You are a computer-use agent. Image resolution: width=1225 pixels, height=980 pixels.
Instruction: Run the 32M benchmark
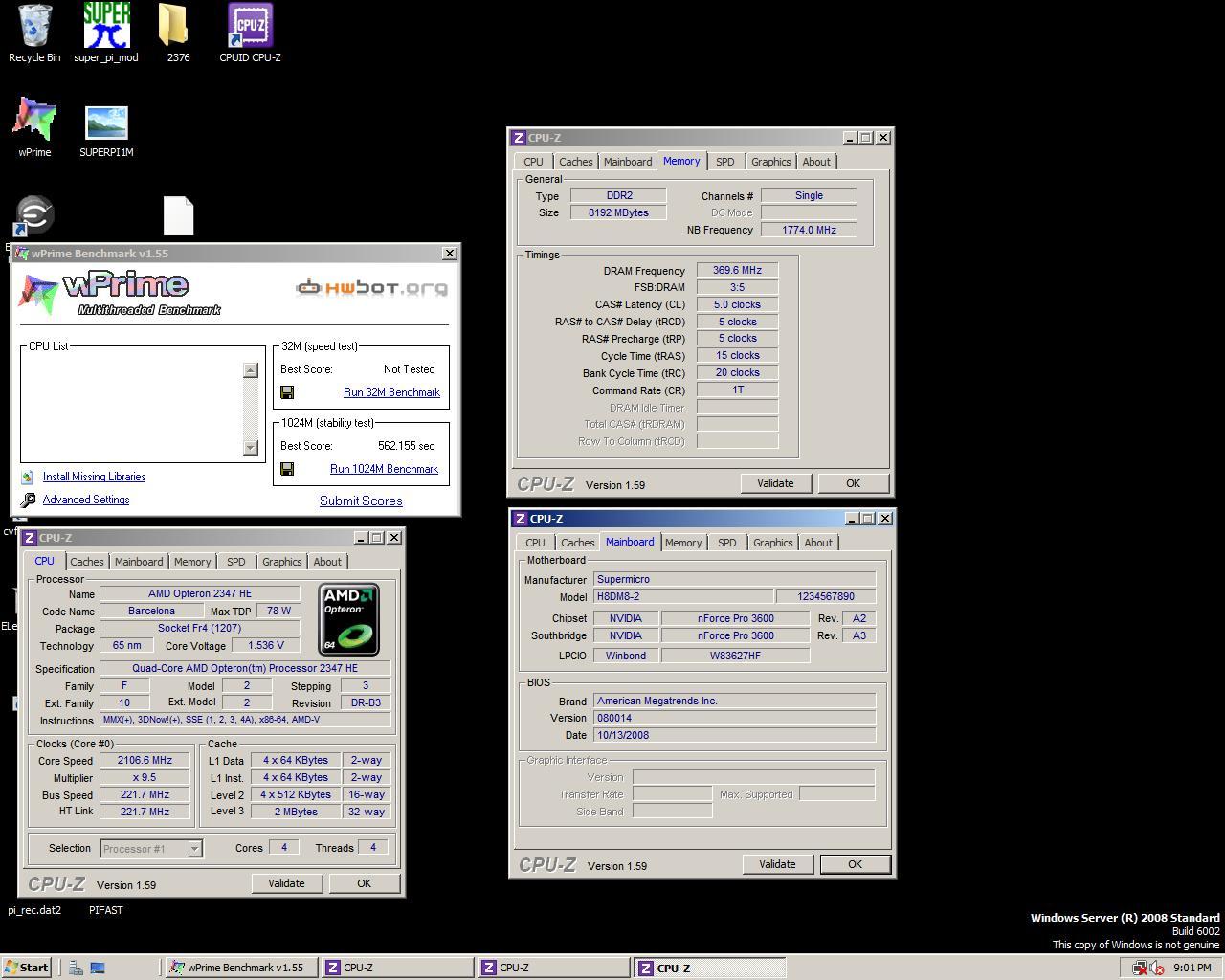coord(391,392)
